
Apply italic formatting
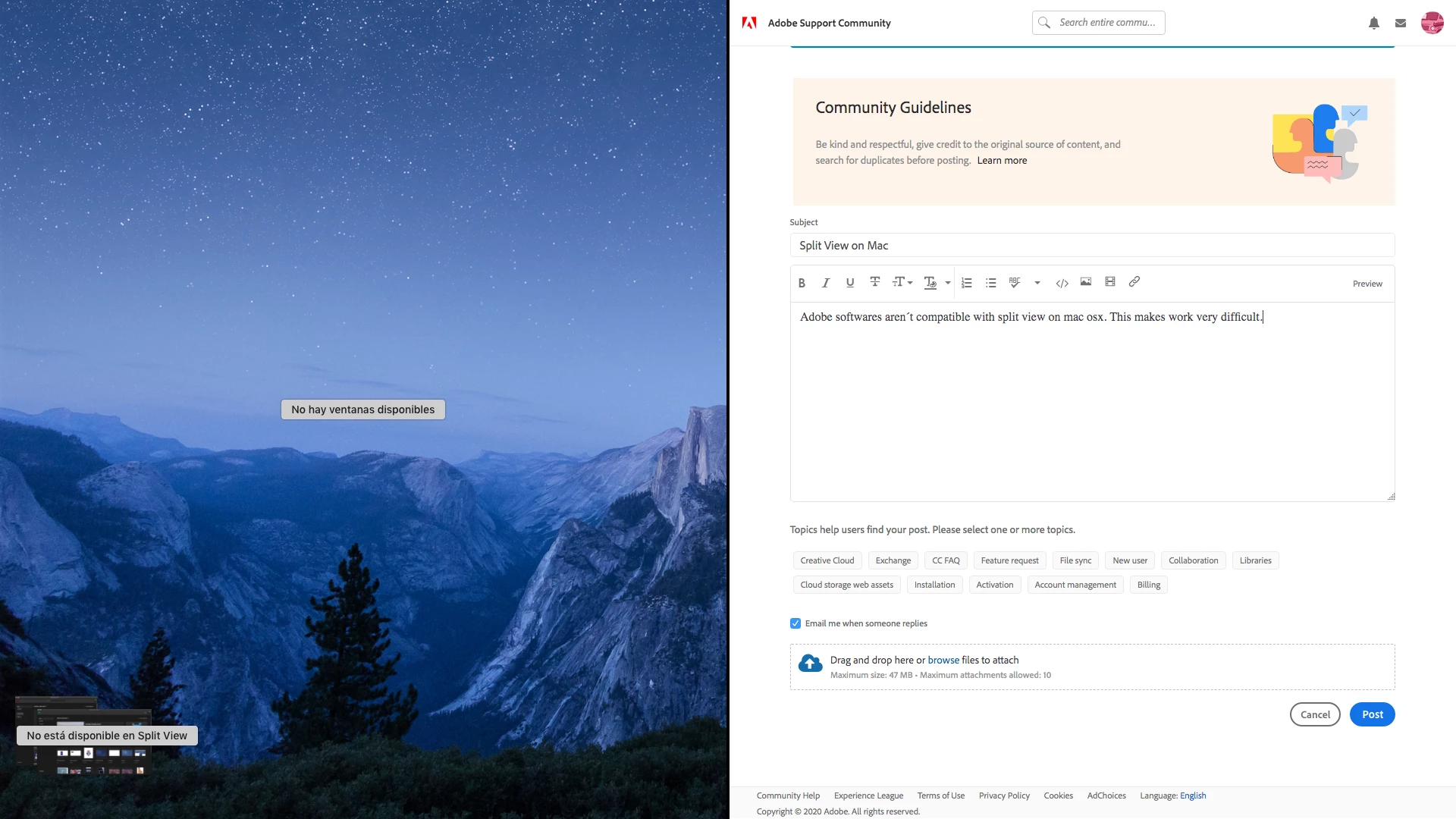click(826, 283)
